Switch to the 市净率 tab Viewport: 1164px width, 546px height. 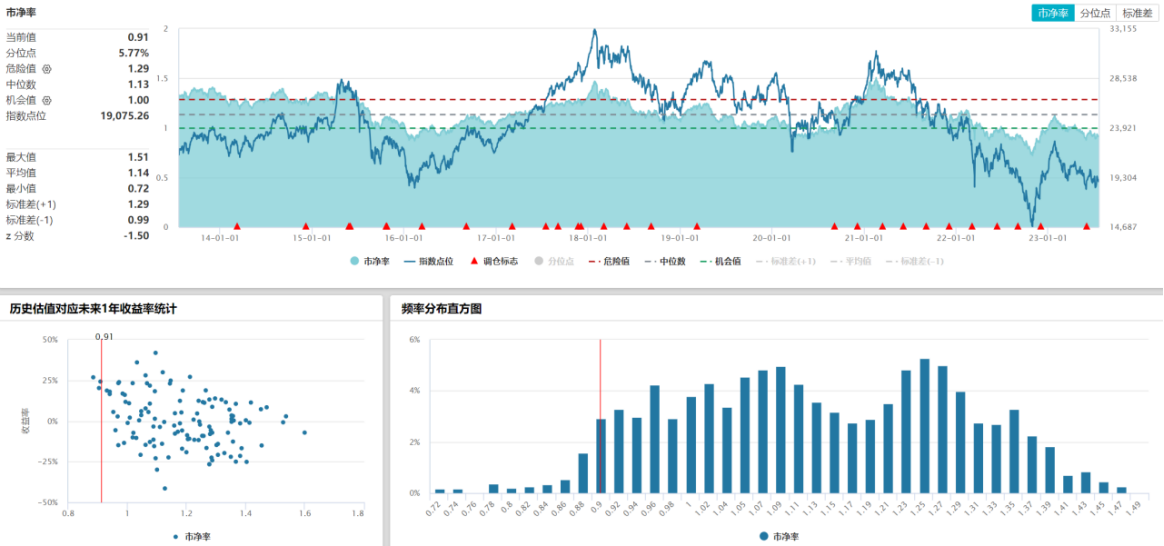click(1053, 13)
